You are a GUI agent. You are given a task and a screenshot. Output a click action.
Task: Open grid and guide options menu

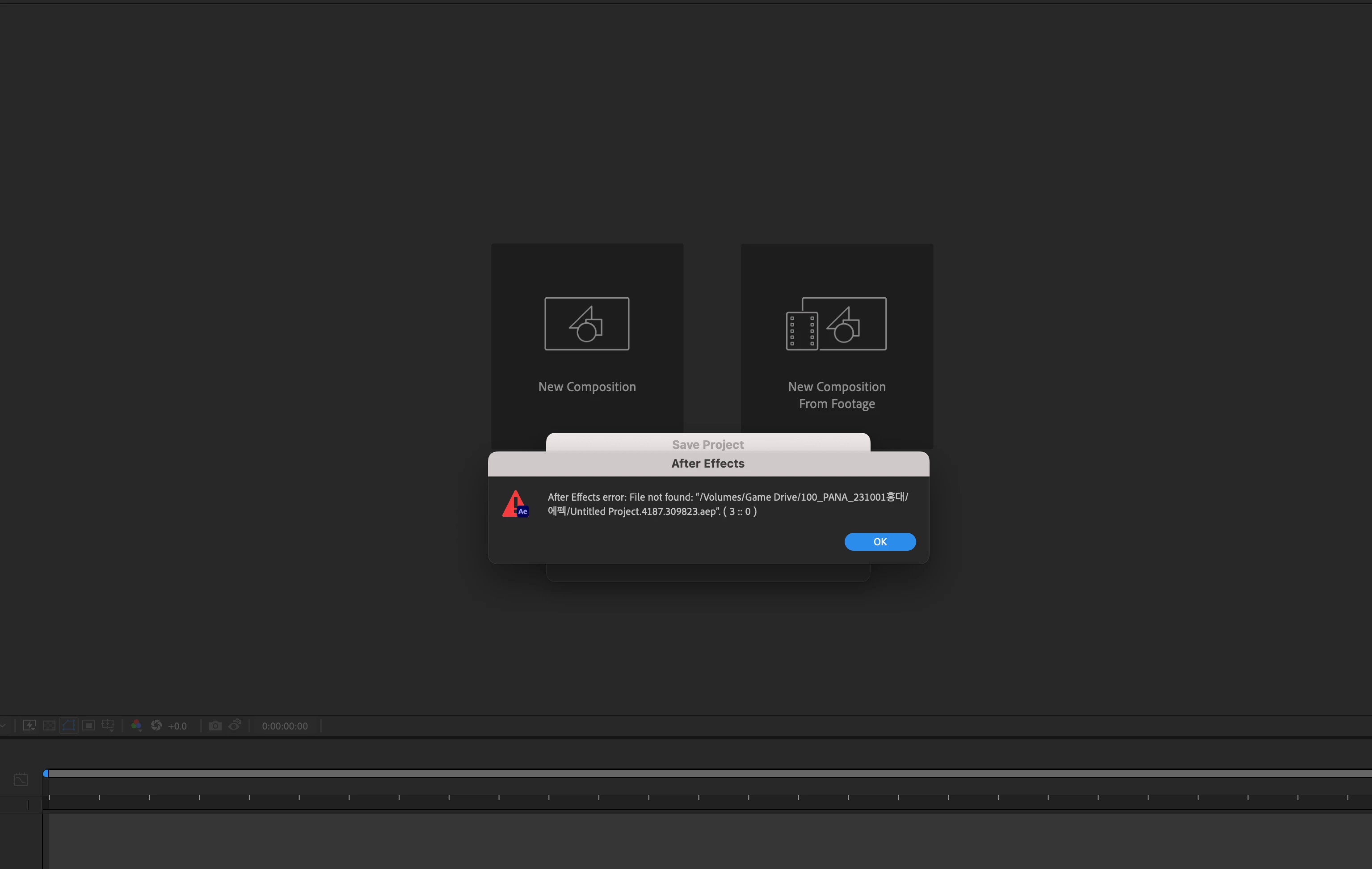108,726
